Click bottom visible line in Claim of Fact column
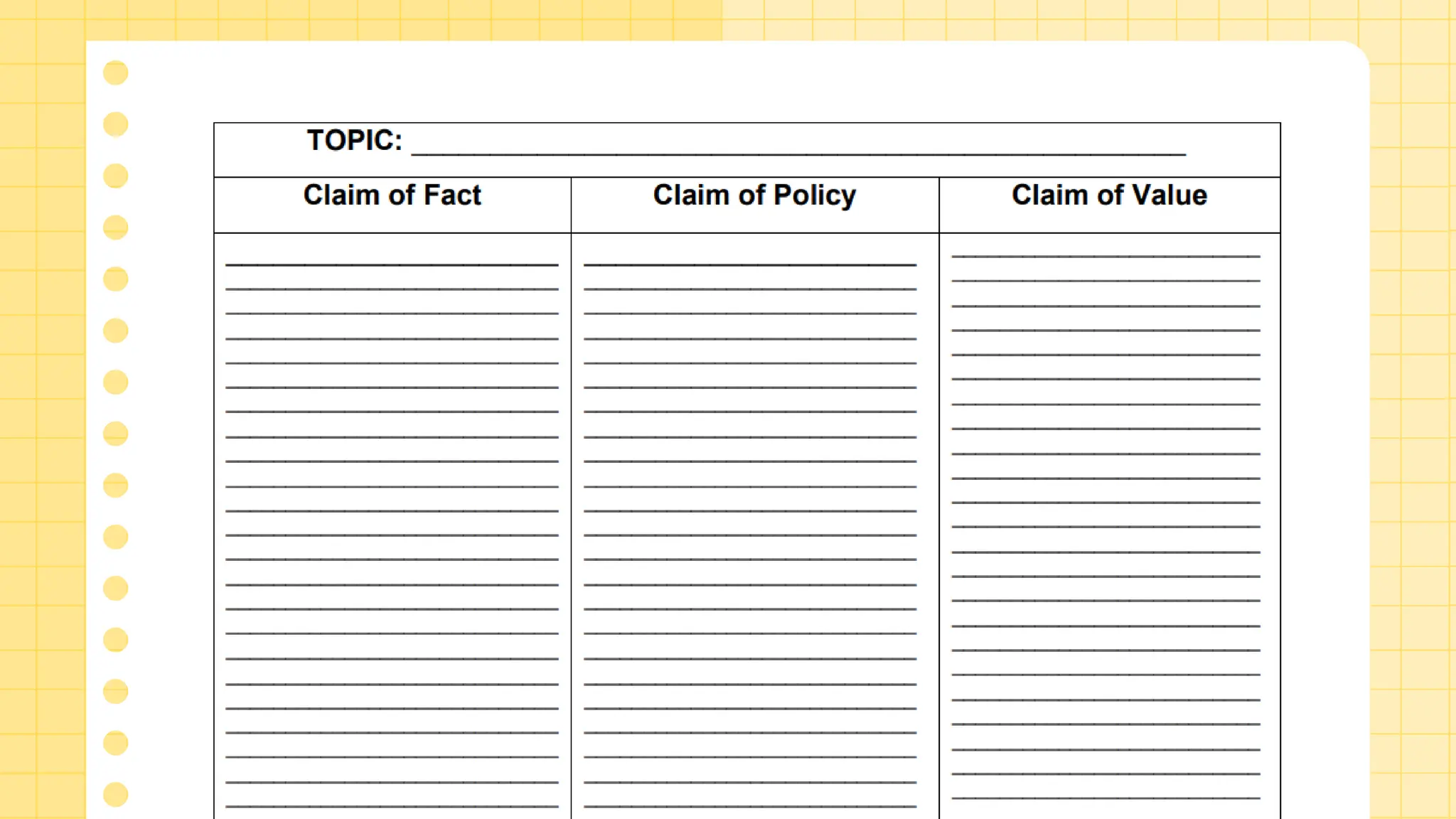Screen dimensions: 1456x819 point(392,806)
